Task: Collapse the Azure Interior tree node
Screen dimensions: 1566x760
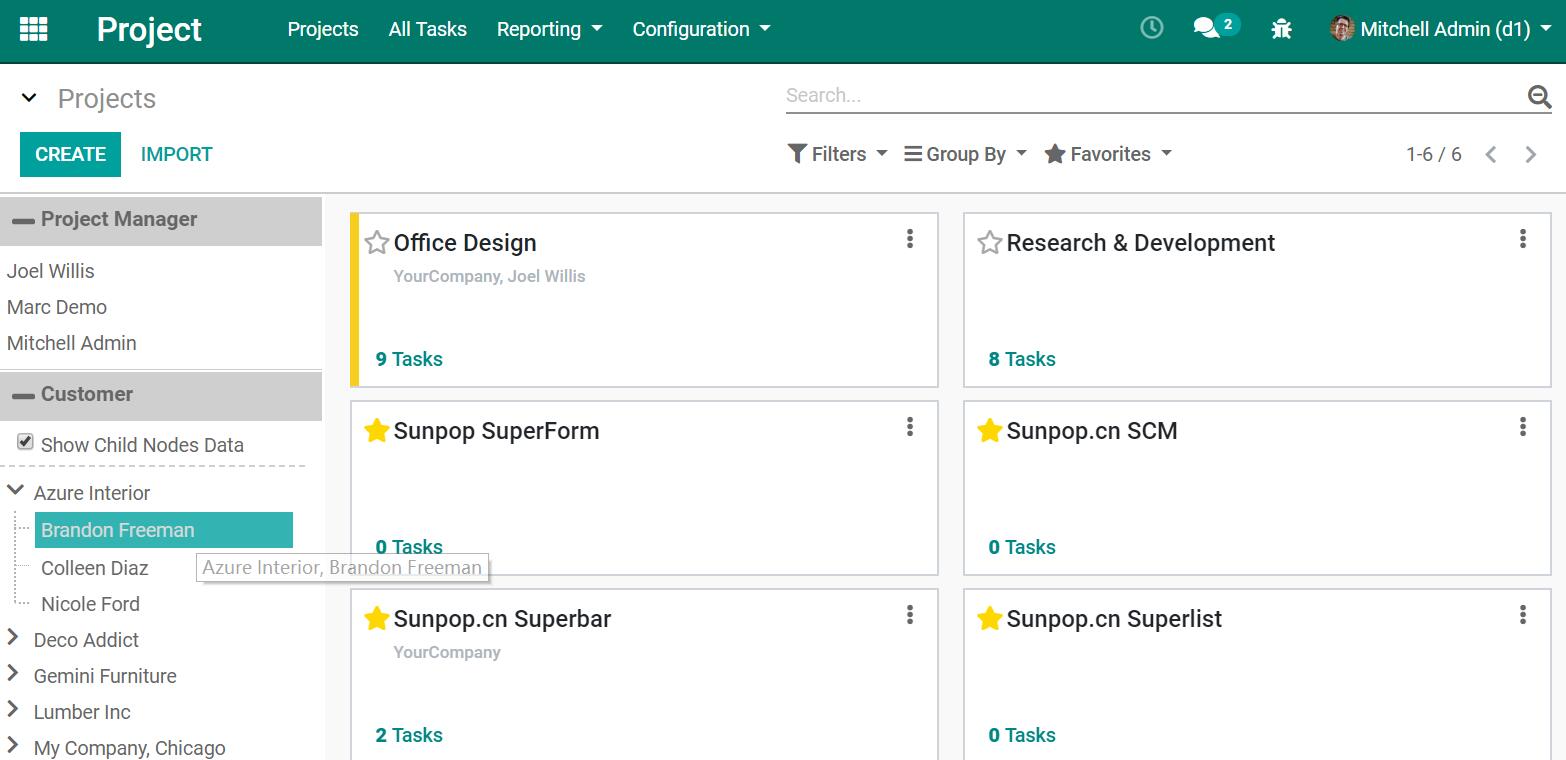Action: tap(15, 491)
